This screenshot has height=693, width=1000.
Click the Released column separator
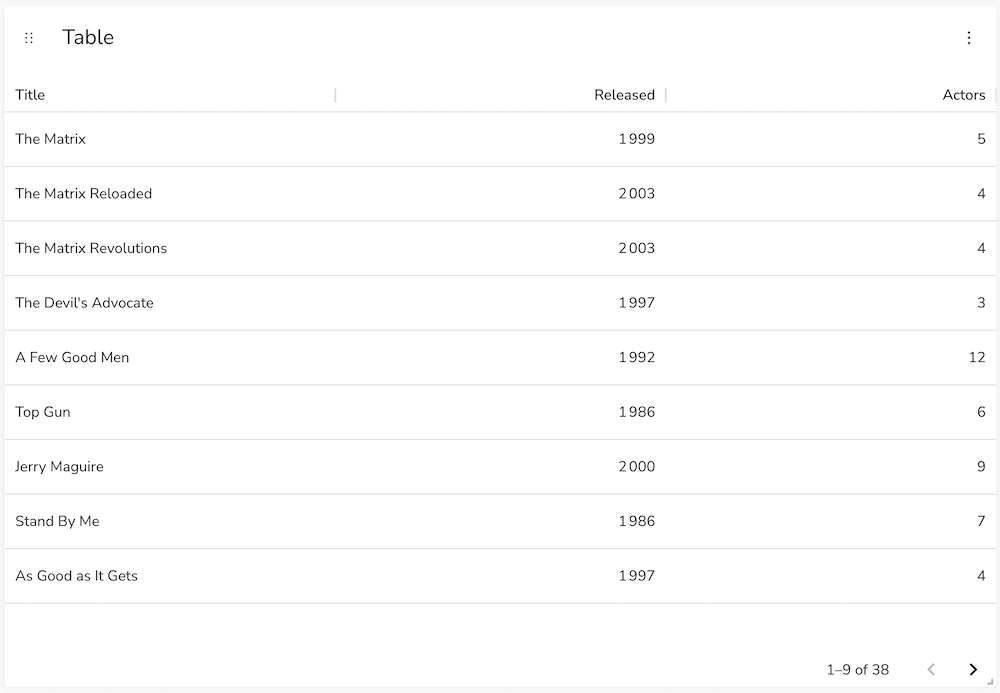pyautogui.click(x=666, y=95)
